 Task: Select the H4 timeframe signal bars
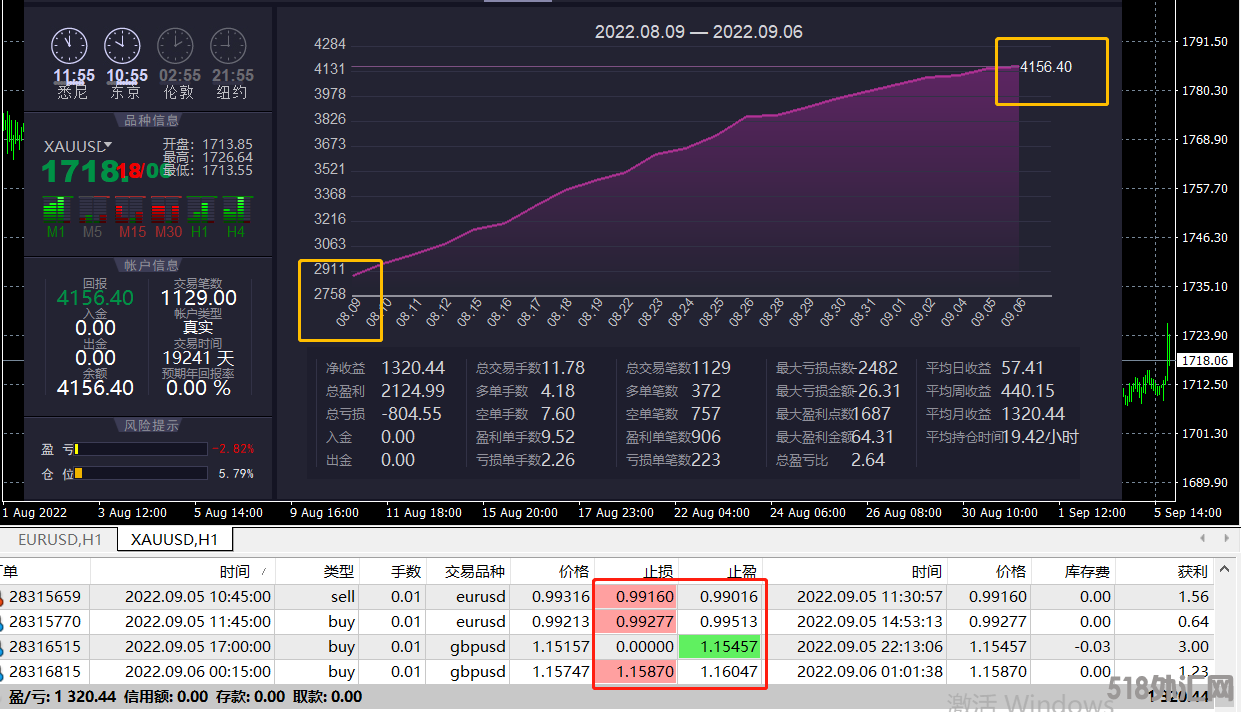[236, 210]
